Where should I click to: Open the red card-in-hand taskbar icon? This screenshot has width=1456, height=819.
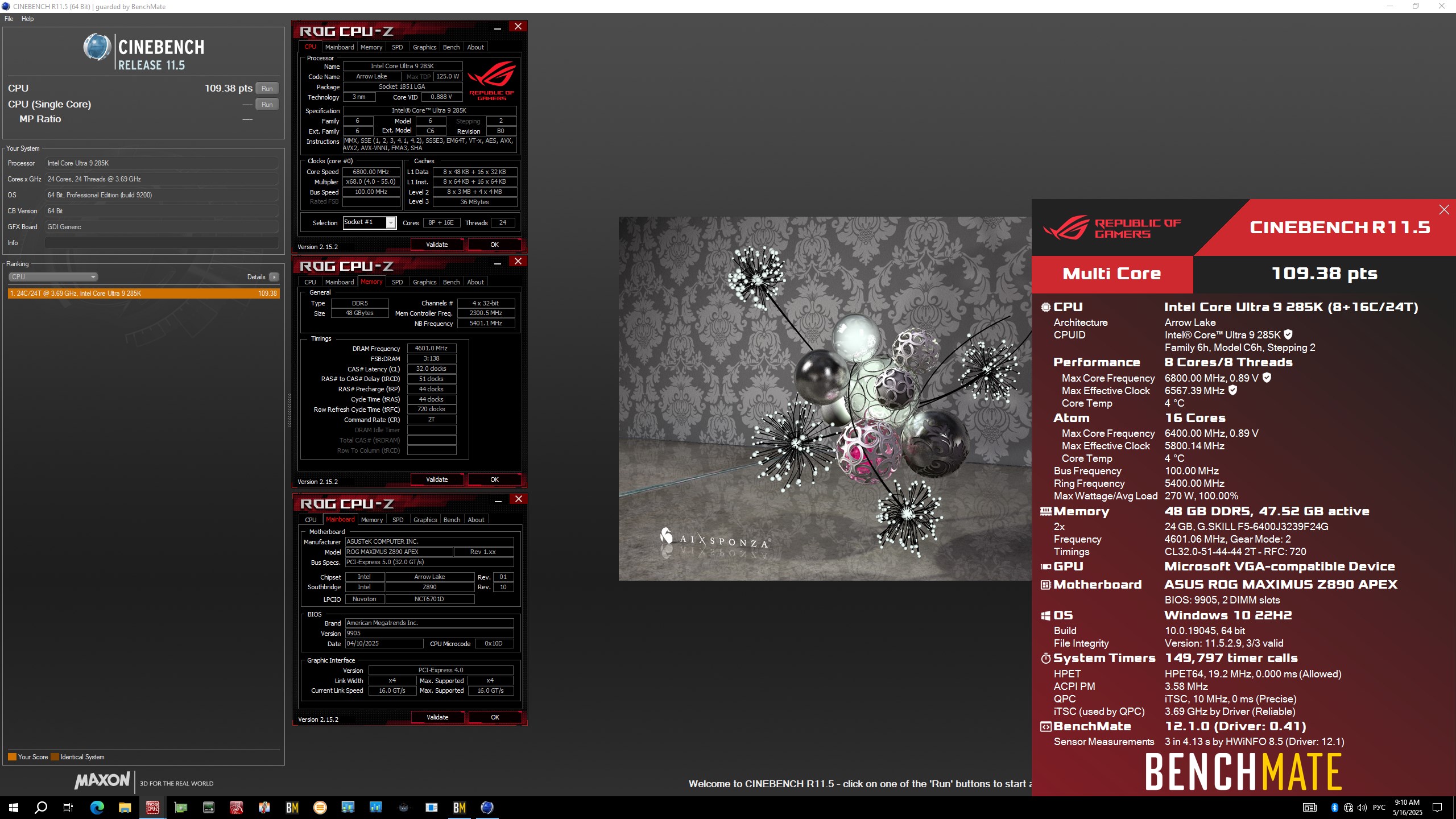pyautogui.click(x=237, y=807)
